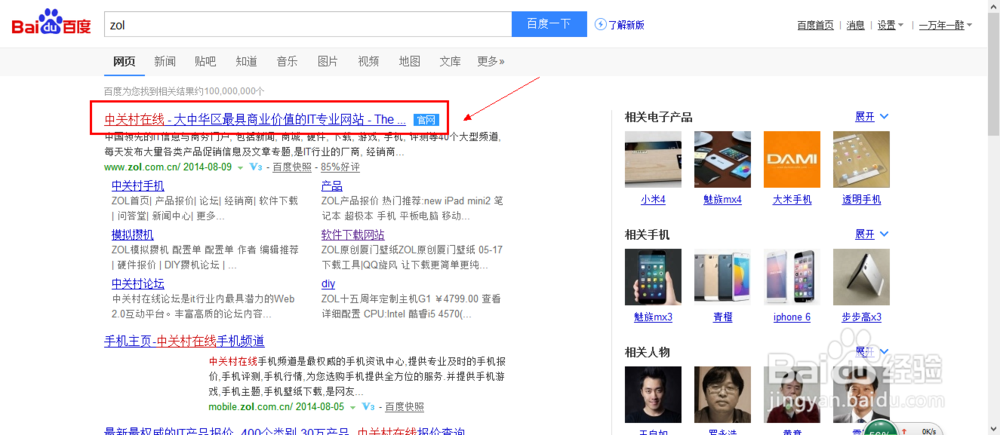Viewport: 1000px width, 435px height.
Task: Expand the 更多» menu
Action: 491,61
